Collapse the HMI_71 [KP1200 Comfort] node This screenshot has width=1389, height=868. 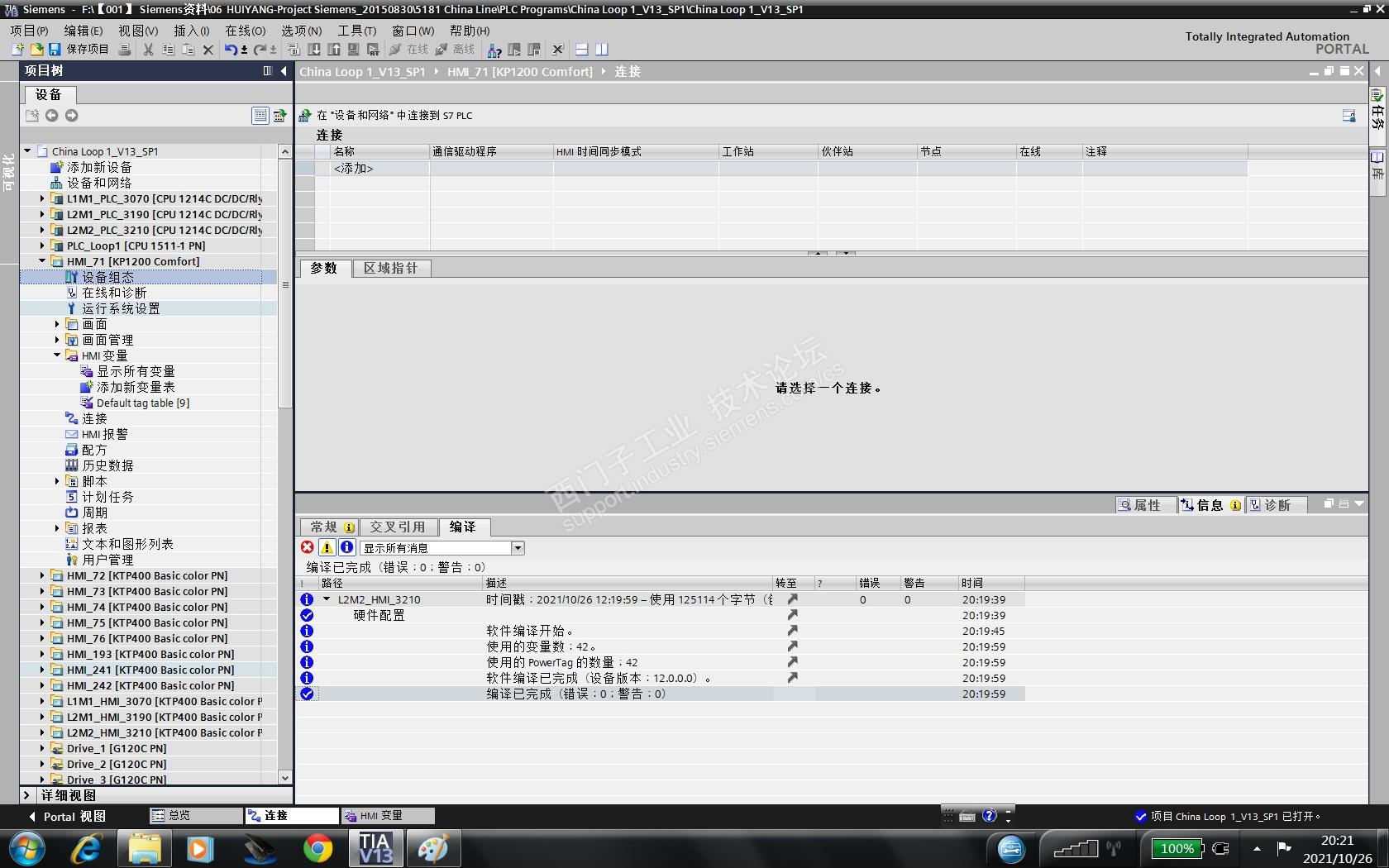point(42,261)
